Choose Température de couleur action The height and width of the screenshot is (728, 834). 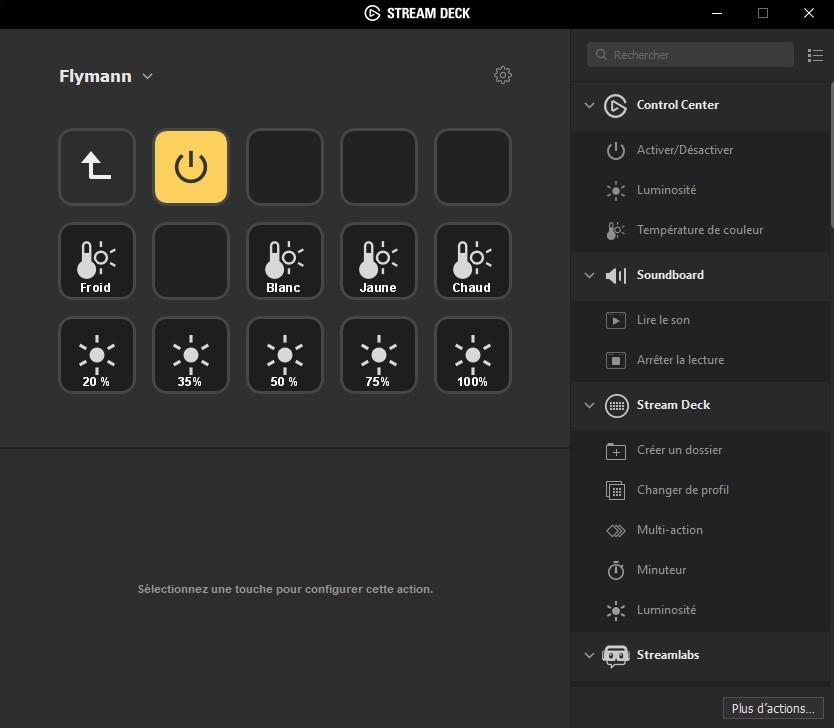(700, 230)
